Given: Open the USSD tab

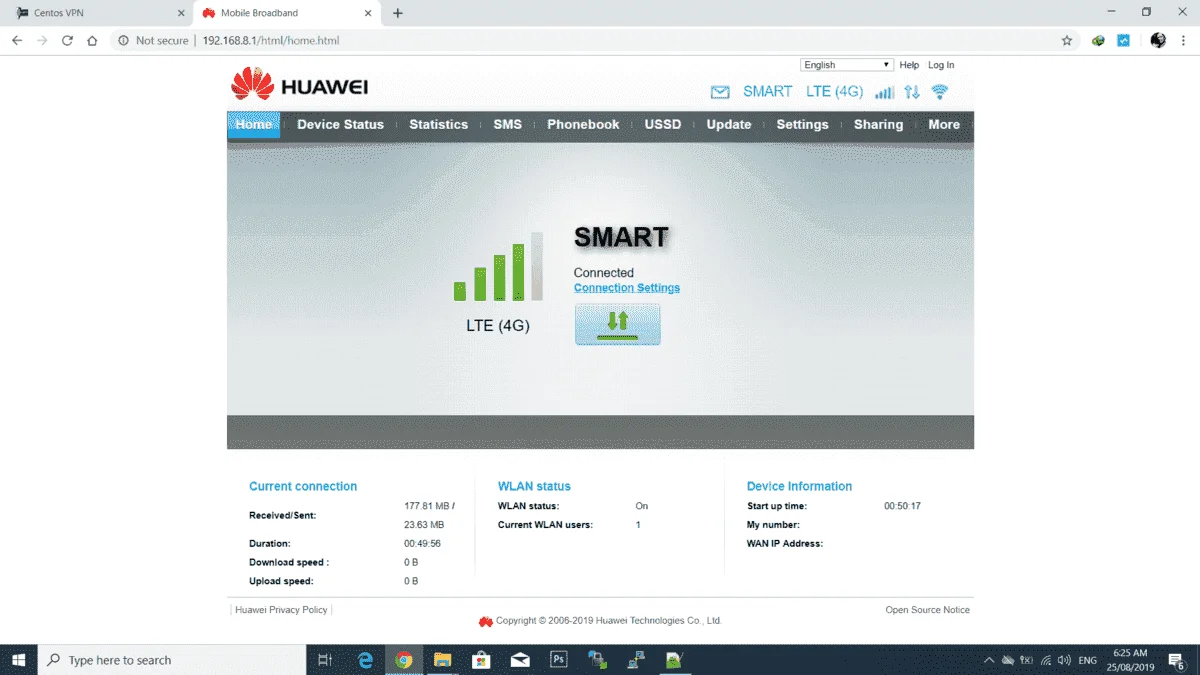Looking at the screenshot, I should click(x=662, y=125).
